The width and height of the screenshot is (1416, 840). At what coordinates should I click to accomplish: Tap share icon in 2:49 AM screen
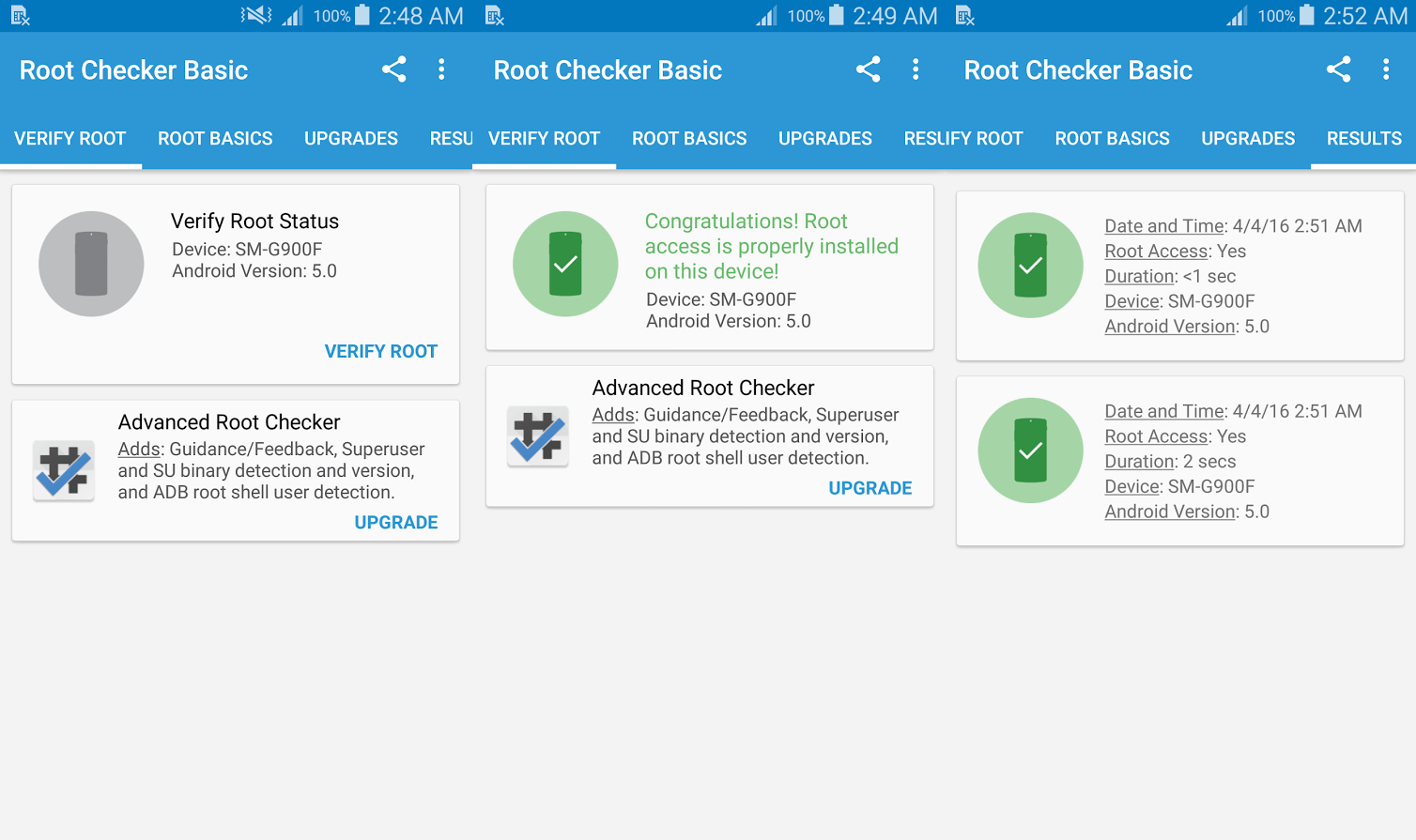[869, 69]
